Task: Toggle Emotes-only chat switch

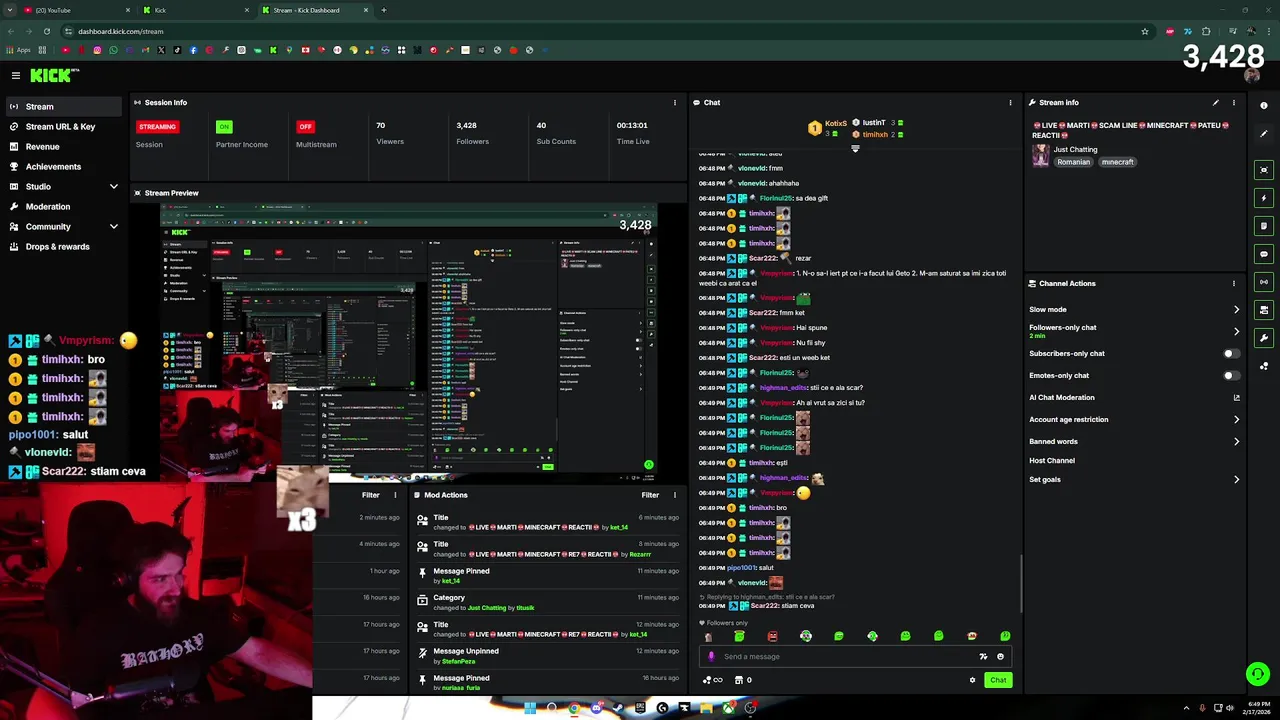Action: (x=1231, y=375)
